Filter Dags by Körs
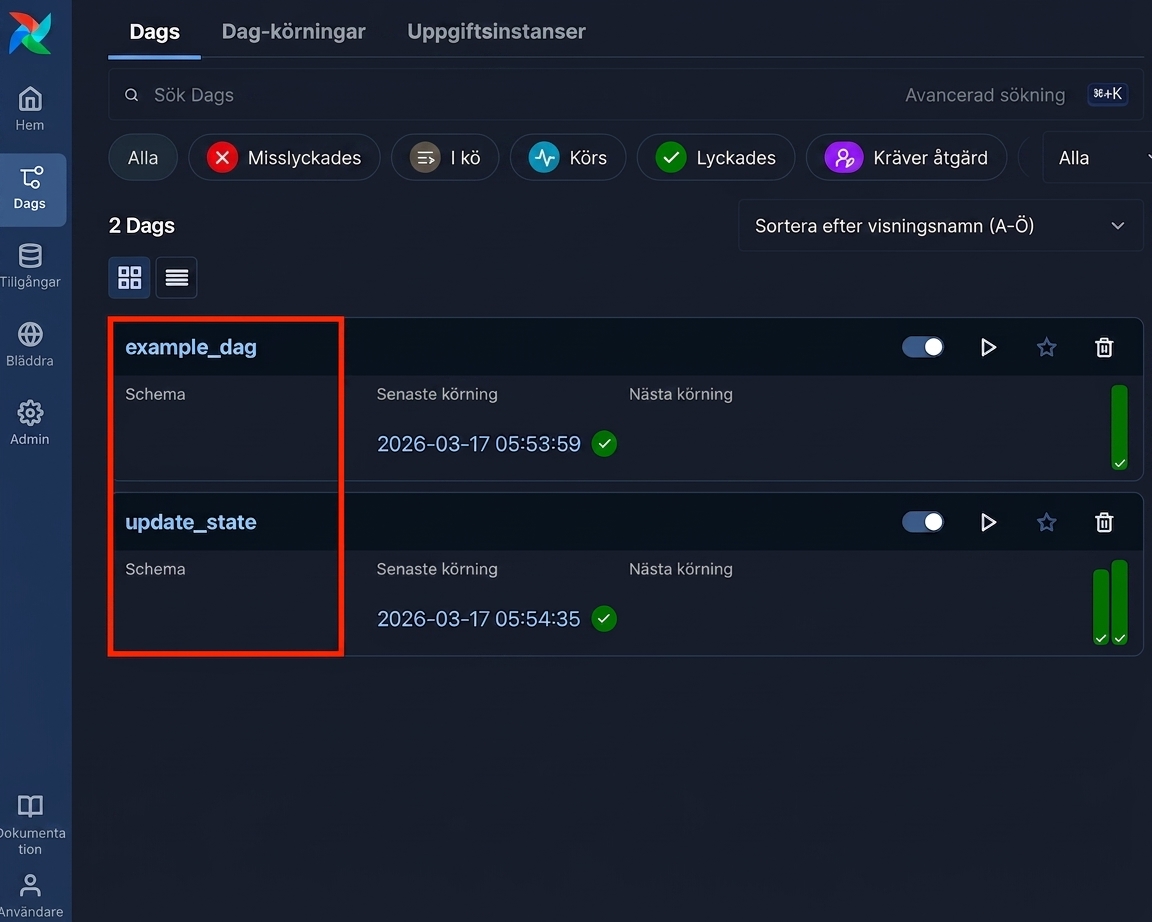 (x=568, y=157)
